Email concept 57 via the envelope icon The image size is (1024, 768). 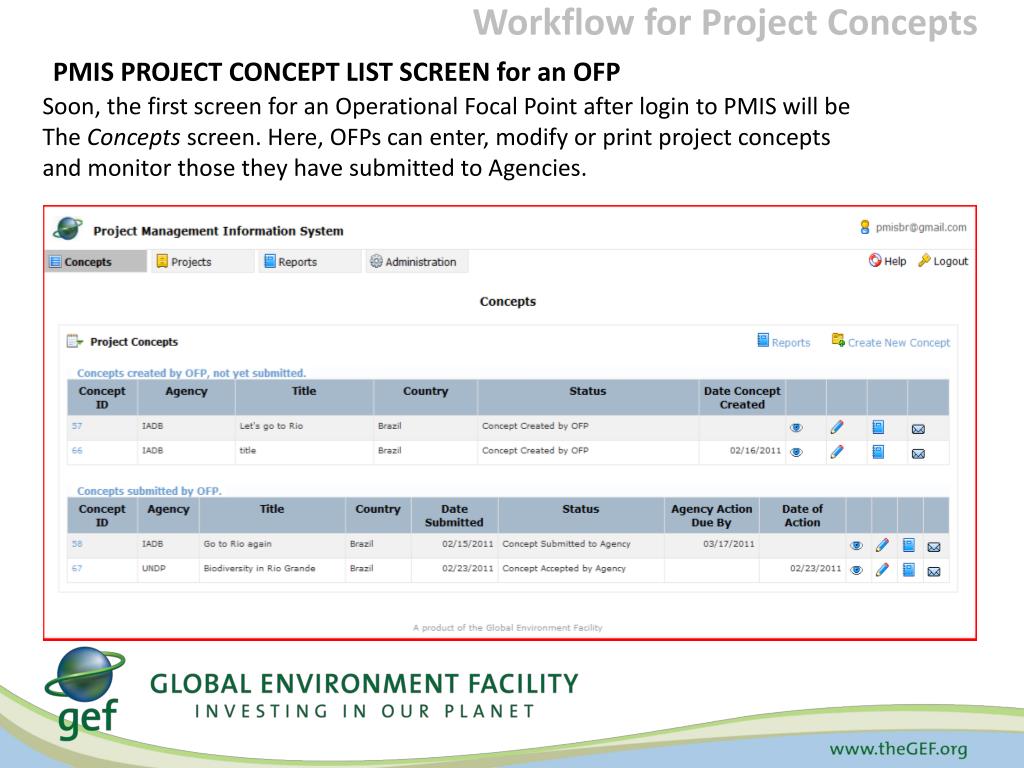[x=918, y=429]
